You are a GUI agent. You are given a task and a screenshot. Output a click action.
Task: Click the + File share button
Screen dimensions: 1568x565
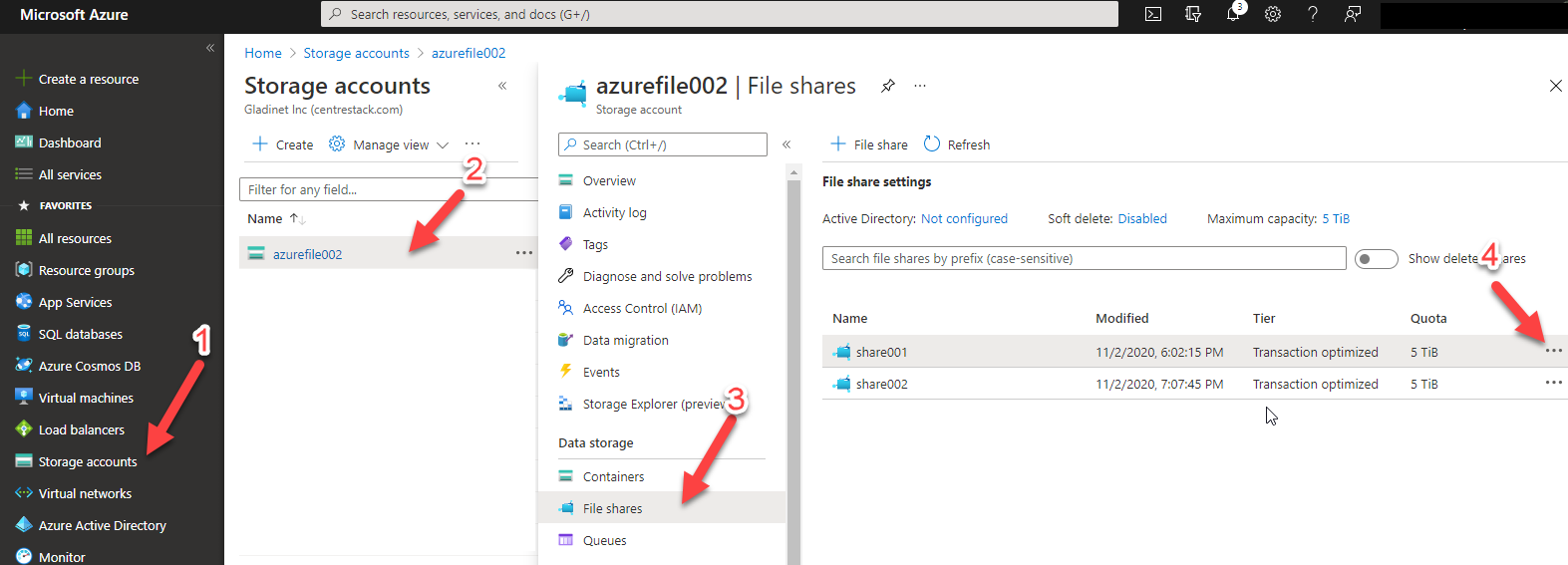pos(869,144)
